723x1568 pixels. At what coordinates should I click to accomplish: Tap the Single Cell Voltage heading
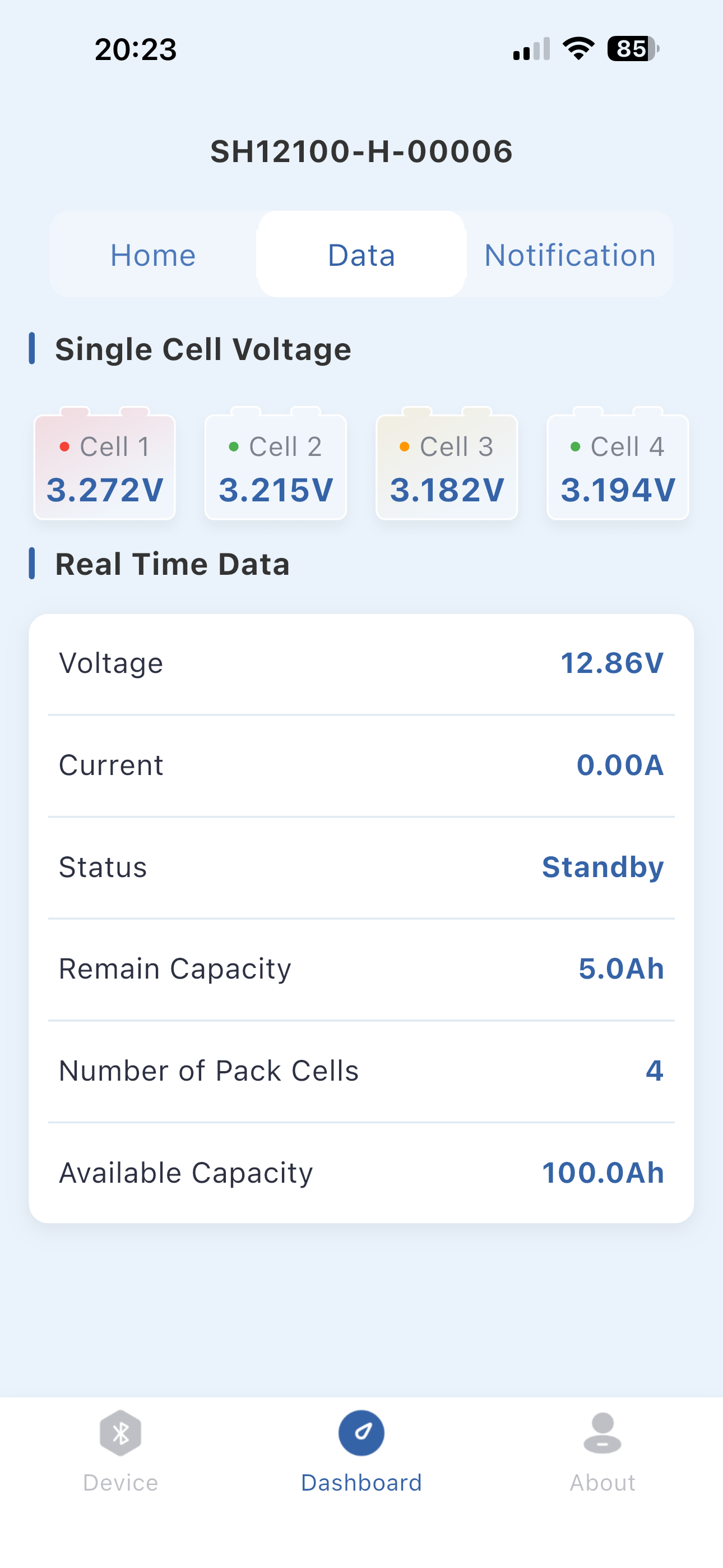[x=203, y=349]
